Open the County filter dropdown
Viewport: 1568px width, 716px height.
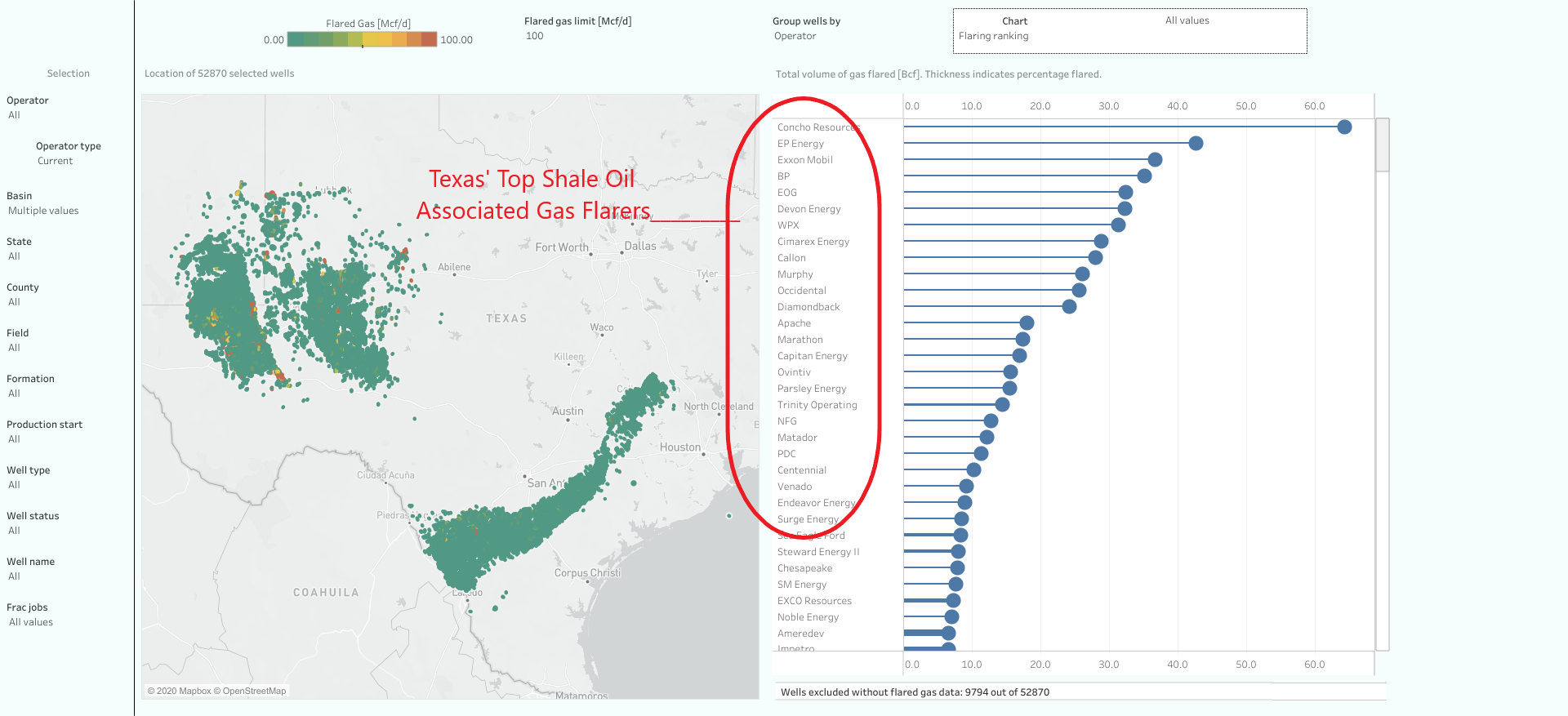(15, 302)
